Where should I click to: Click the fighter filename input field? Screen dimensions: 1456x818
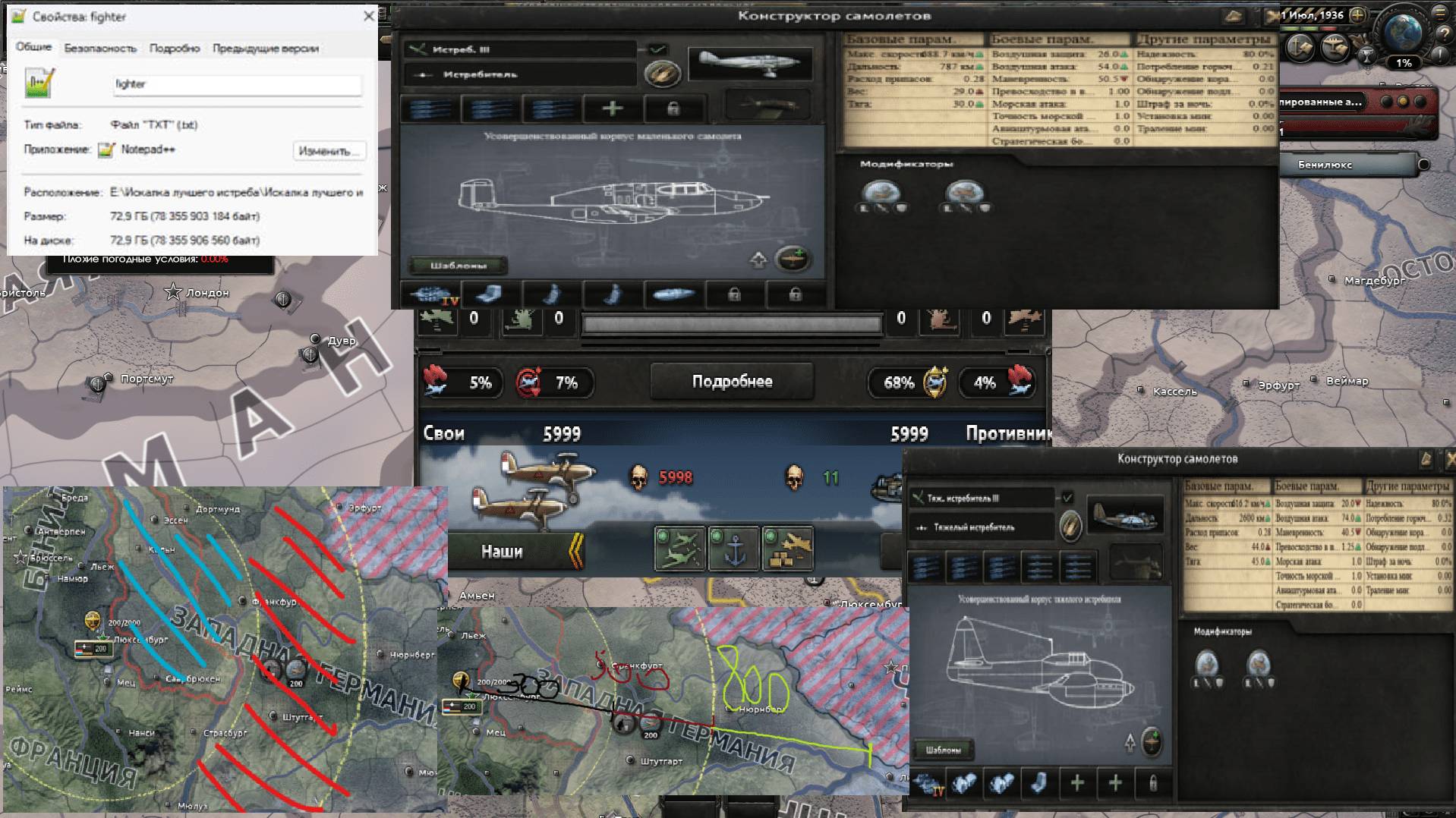[x=237, y=85]
